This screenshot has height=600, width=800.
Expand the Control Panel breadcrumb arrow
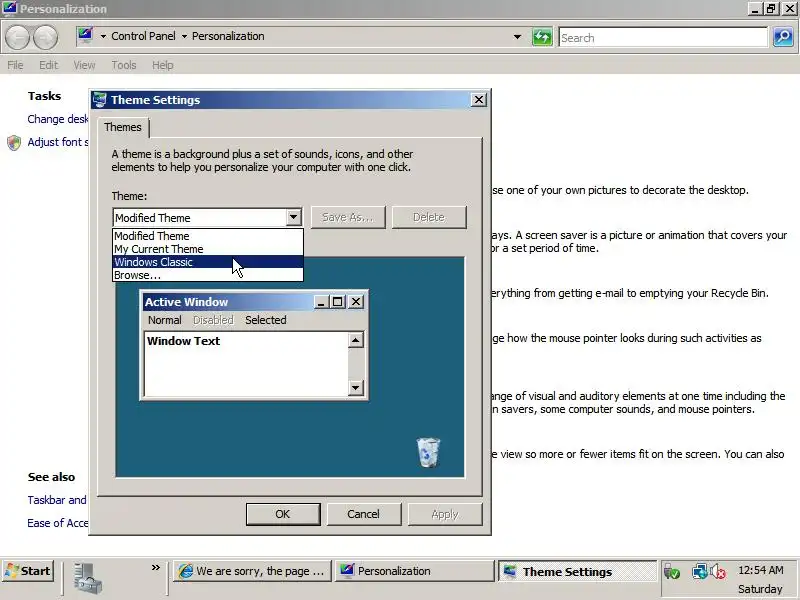[184, 36]
